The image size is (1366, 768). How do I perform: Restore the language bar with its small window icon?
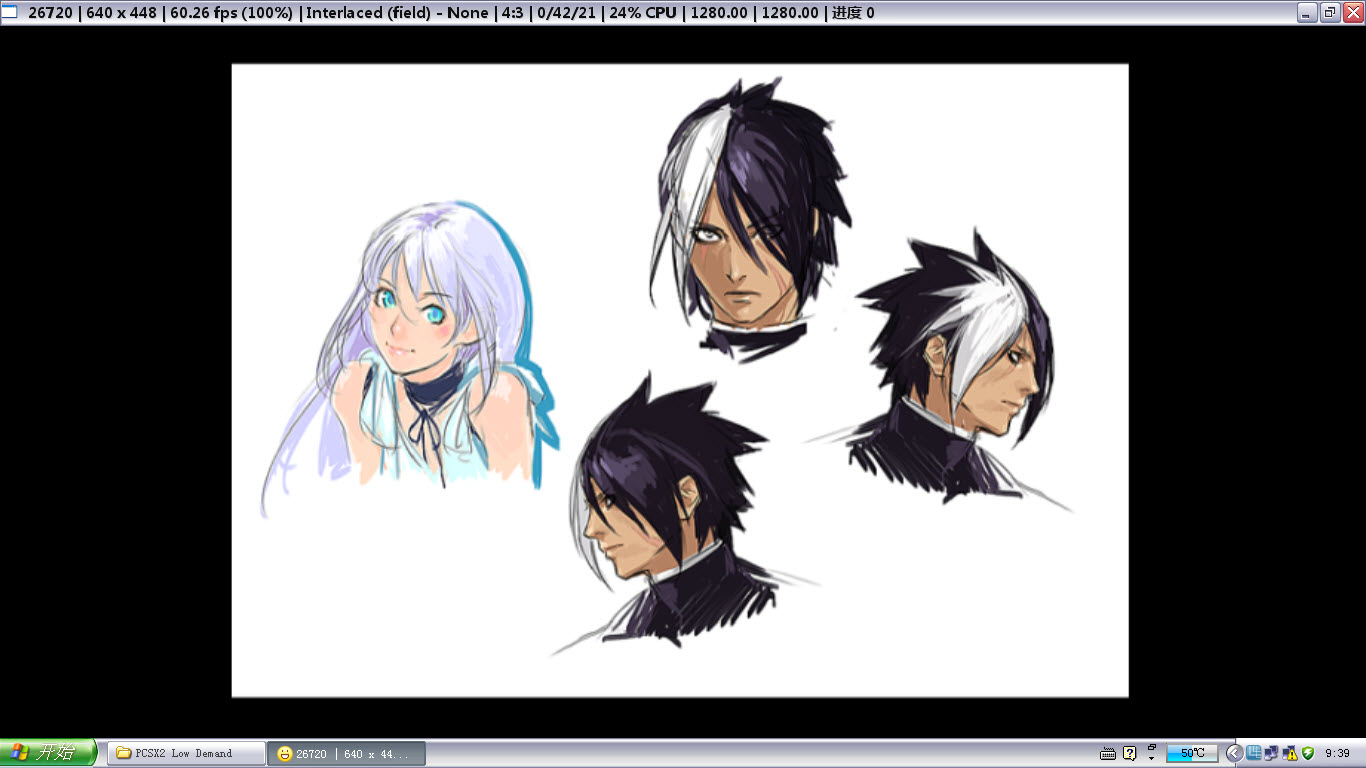1152,746
